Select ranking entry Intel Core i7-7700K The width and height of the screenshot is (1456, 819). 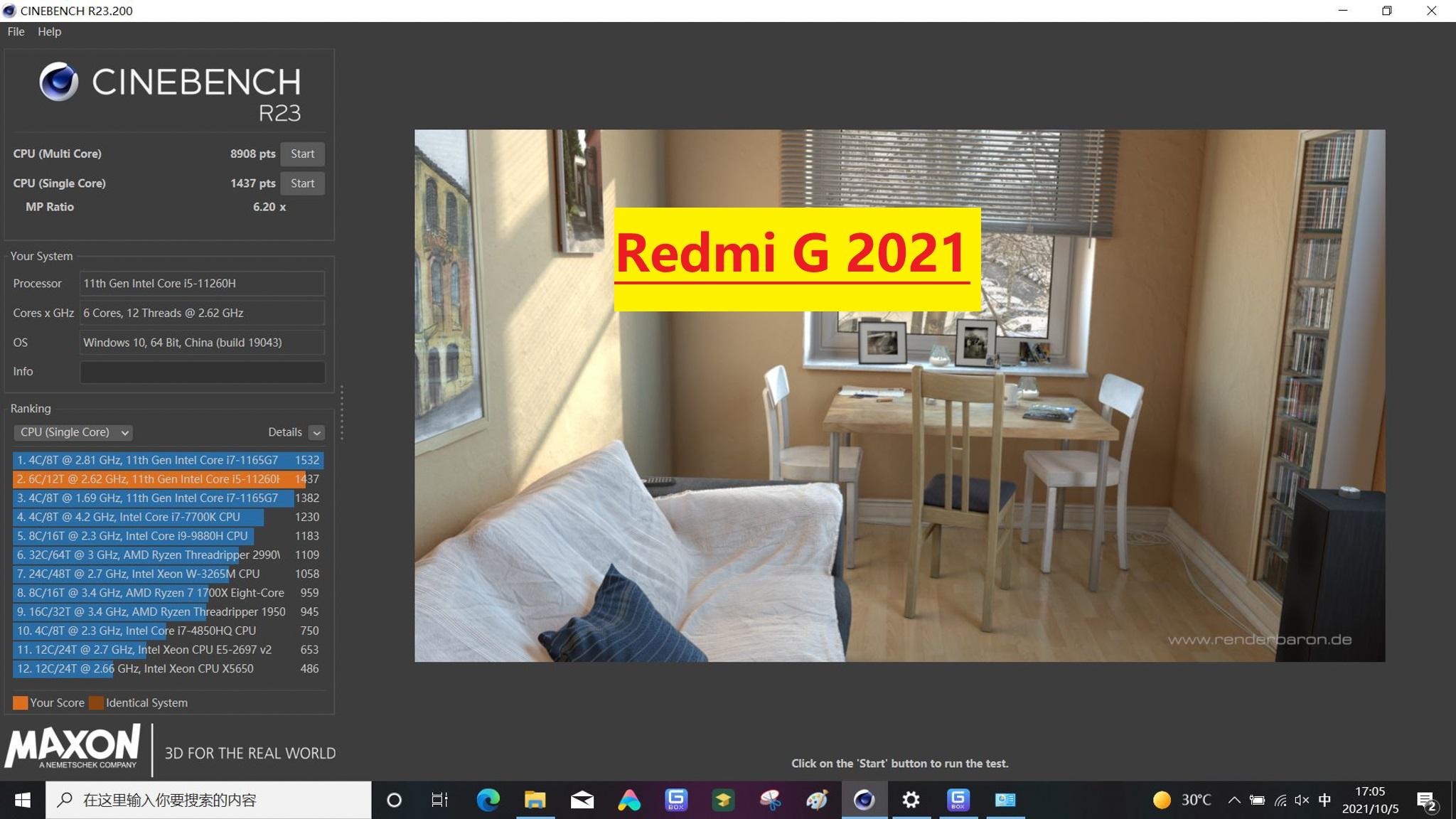click(168, 517)
